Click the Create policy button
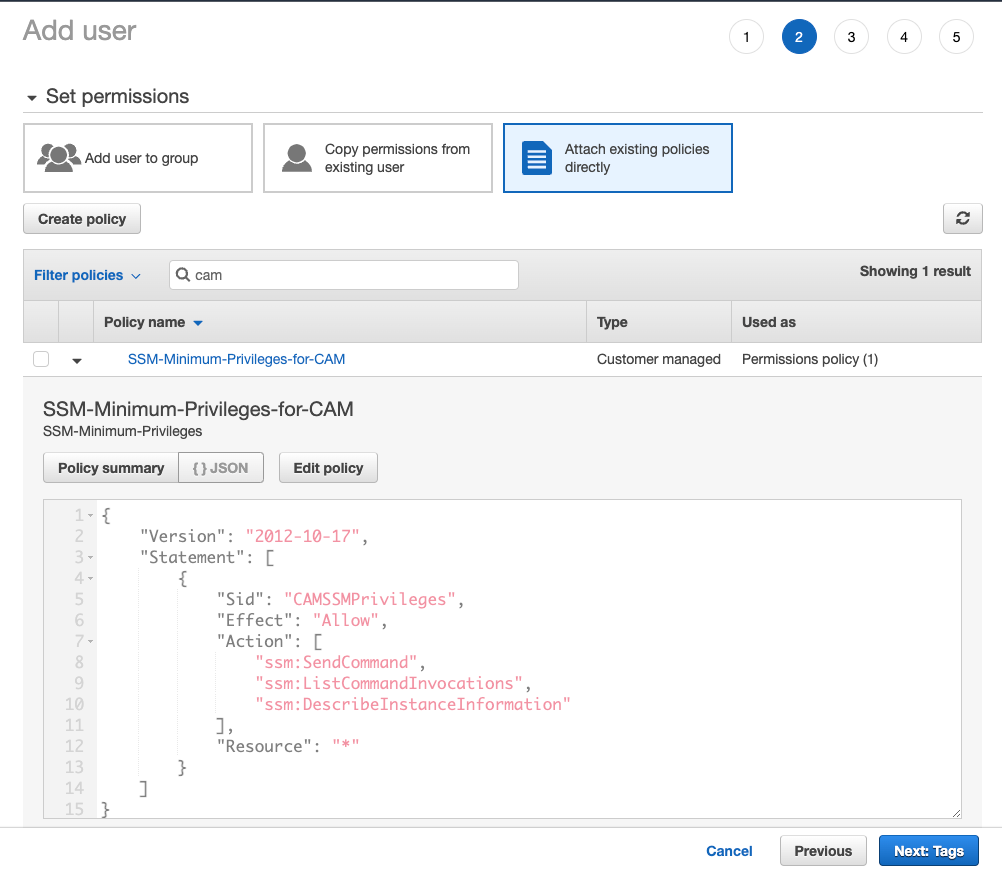The width and height of the screenshot is (1002, 871). point(81,218)
